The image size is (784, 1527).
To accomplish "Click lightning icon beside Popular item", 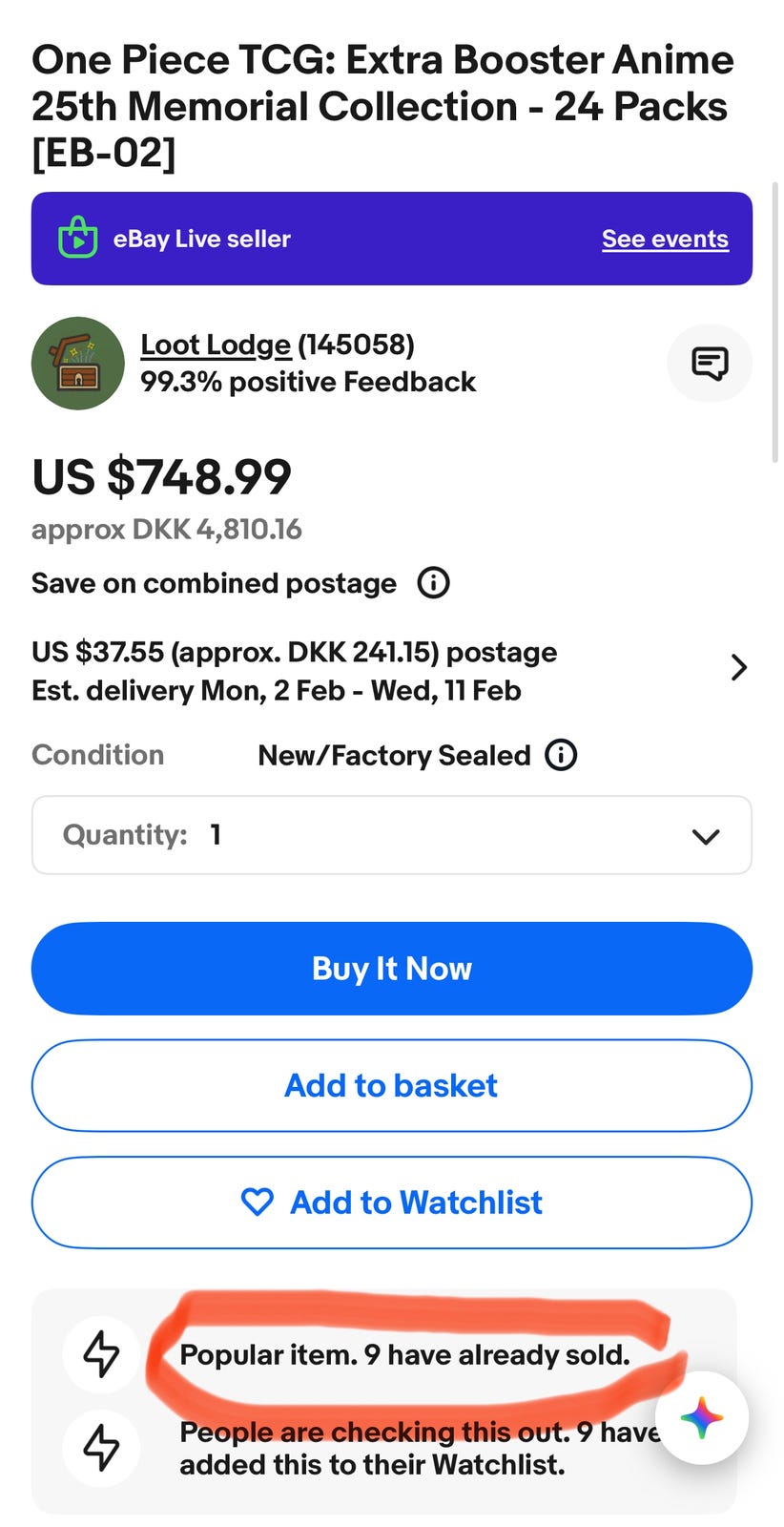I will pos(101,1353).
